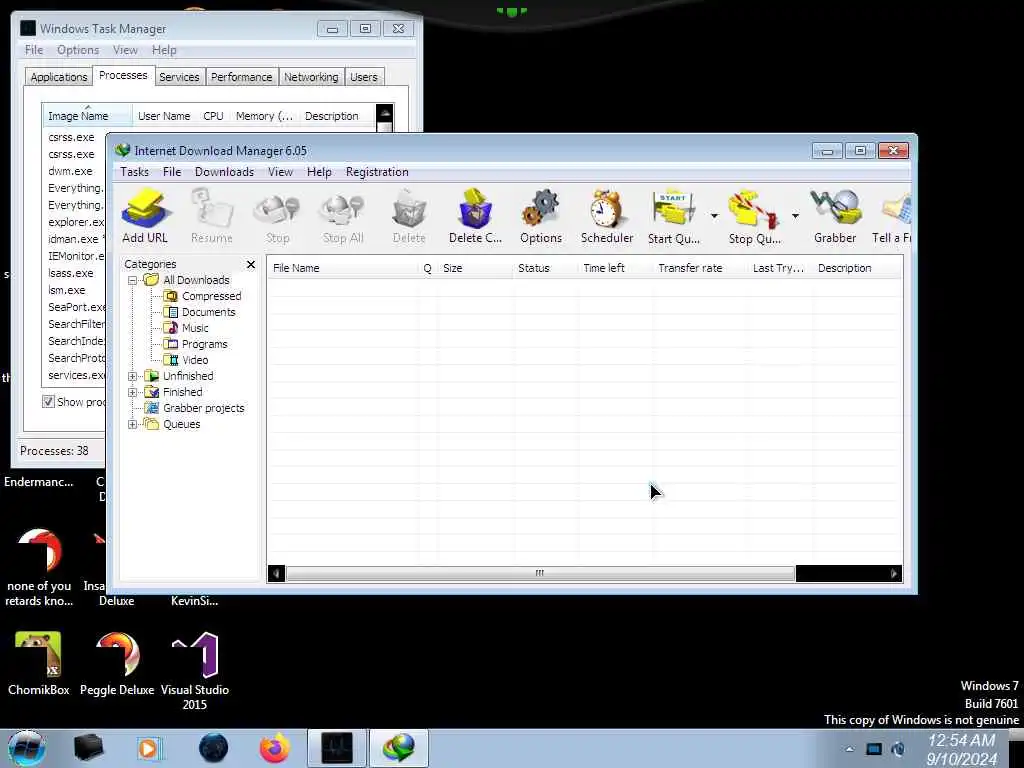The image size is (1024, 768).
Task: Open Peggle Deluxe desktop icon
Action: 117,664
